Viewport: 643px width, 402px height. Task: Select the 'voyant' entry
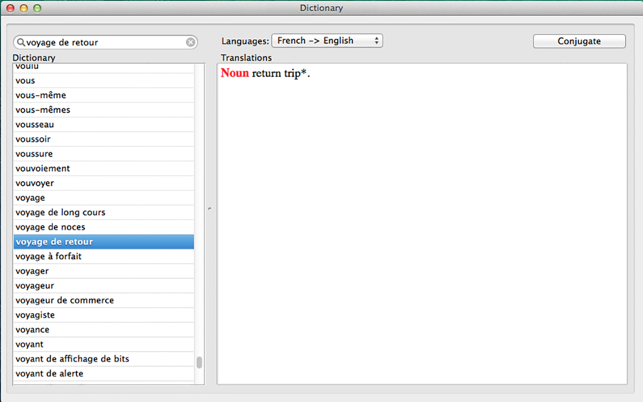coord(104,344)
